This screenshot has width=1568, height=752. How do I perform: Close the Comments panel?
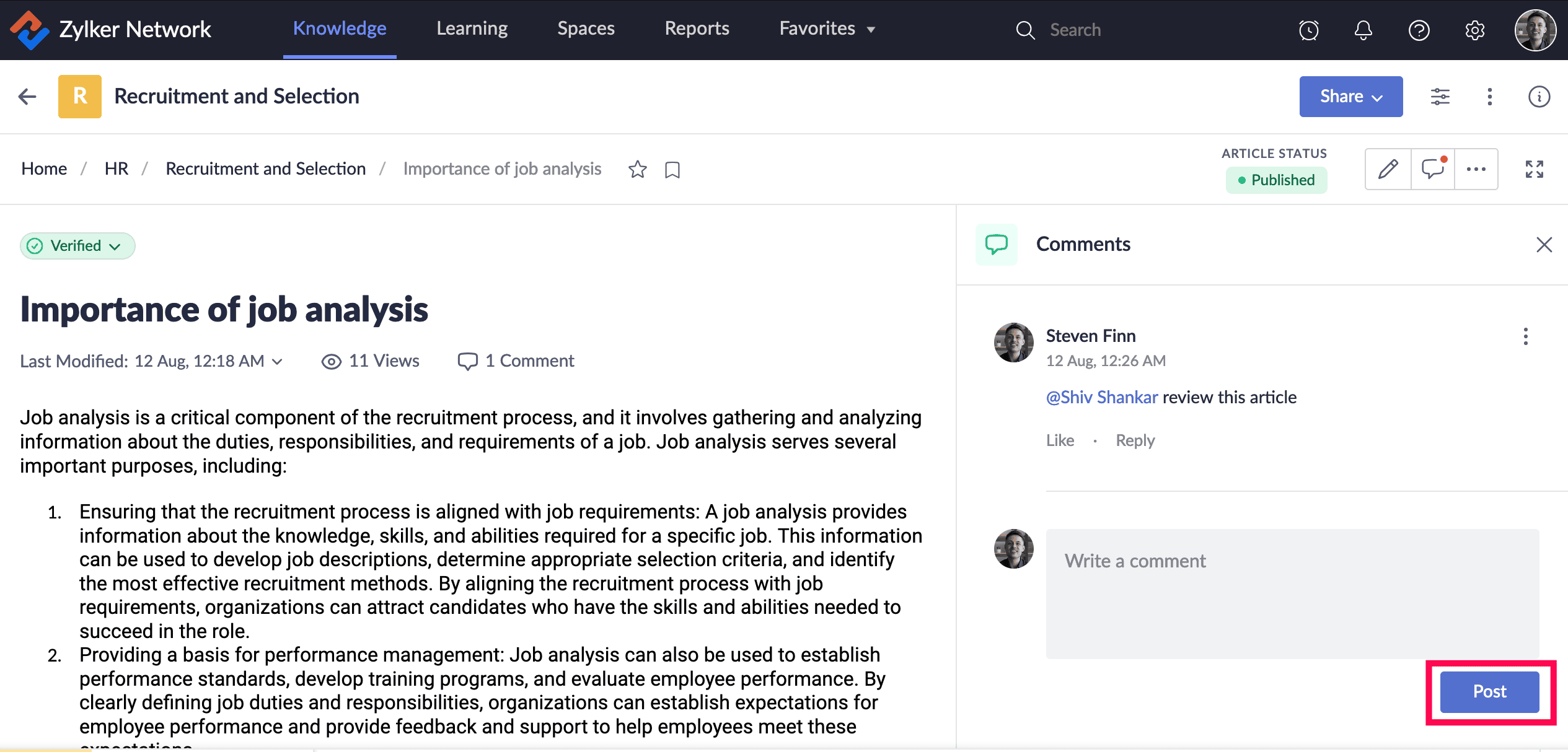point(1544,245)
